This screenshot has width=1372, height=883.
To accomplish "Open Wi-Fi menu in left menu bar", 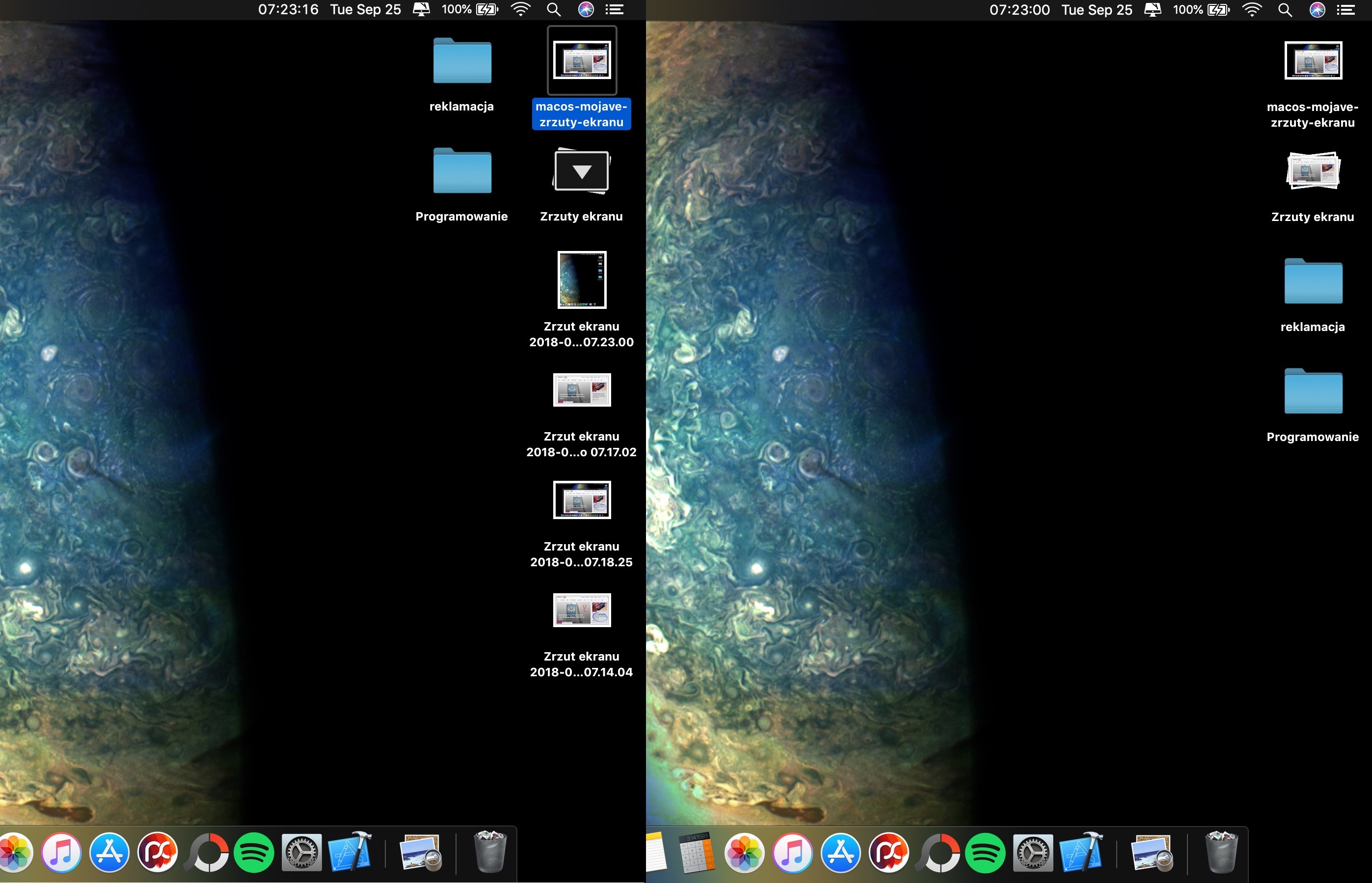I will click(520, 10).
